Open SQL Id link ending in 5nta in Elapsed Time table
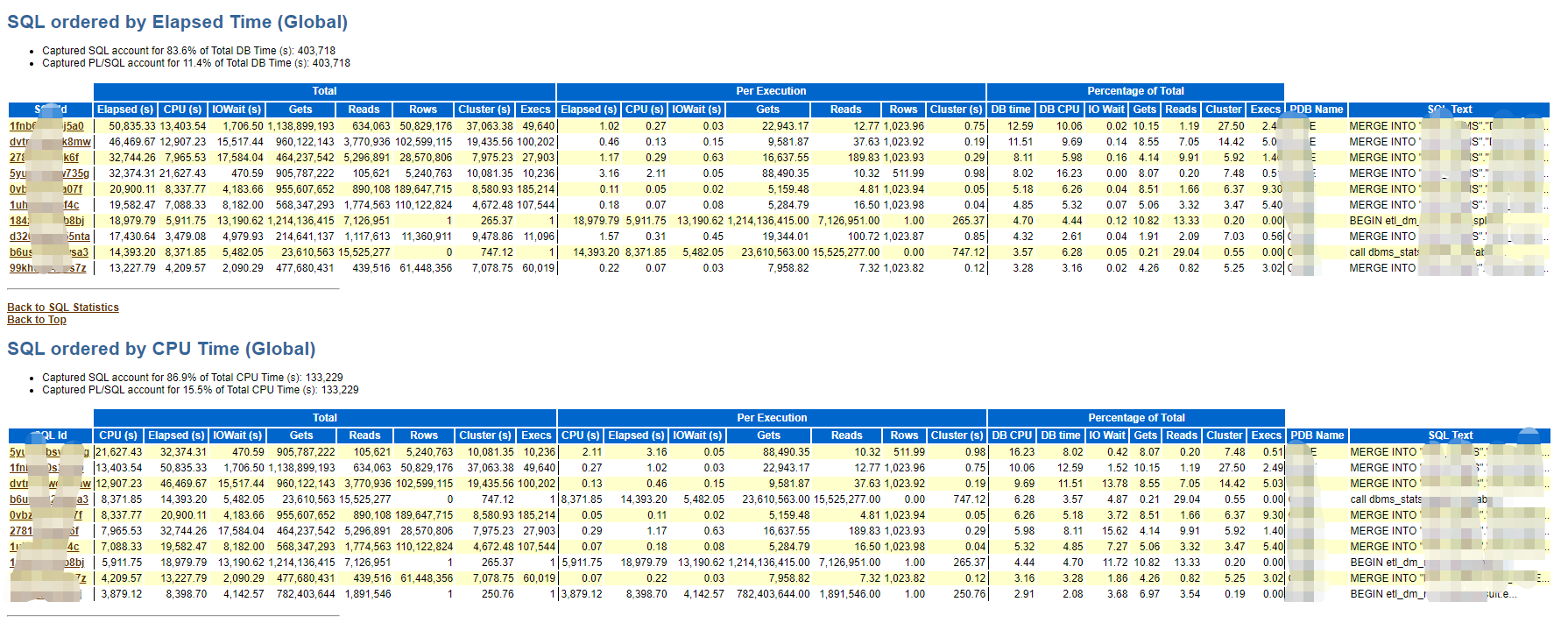 (50, 237)
